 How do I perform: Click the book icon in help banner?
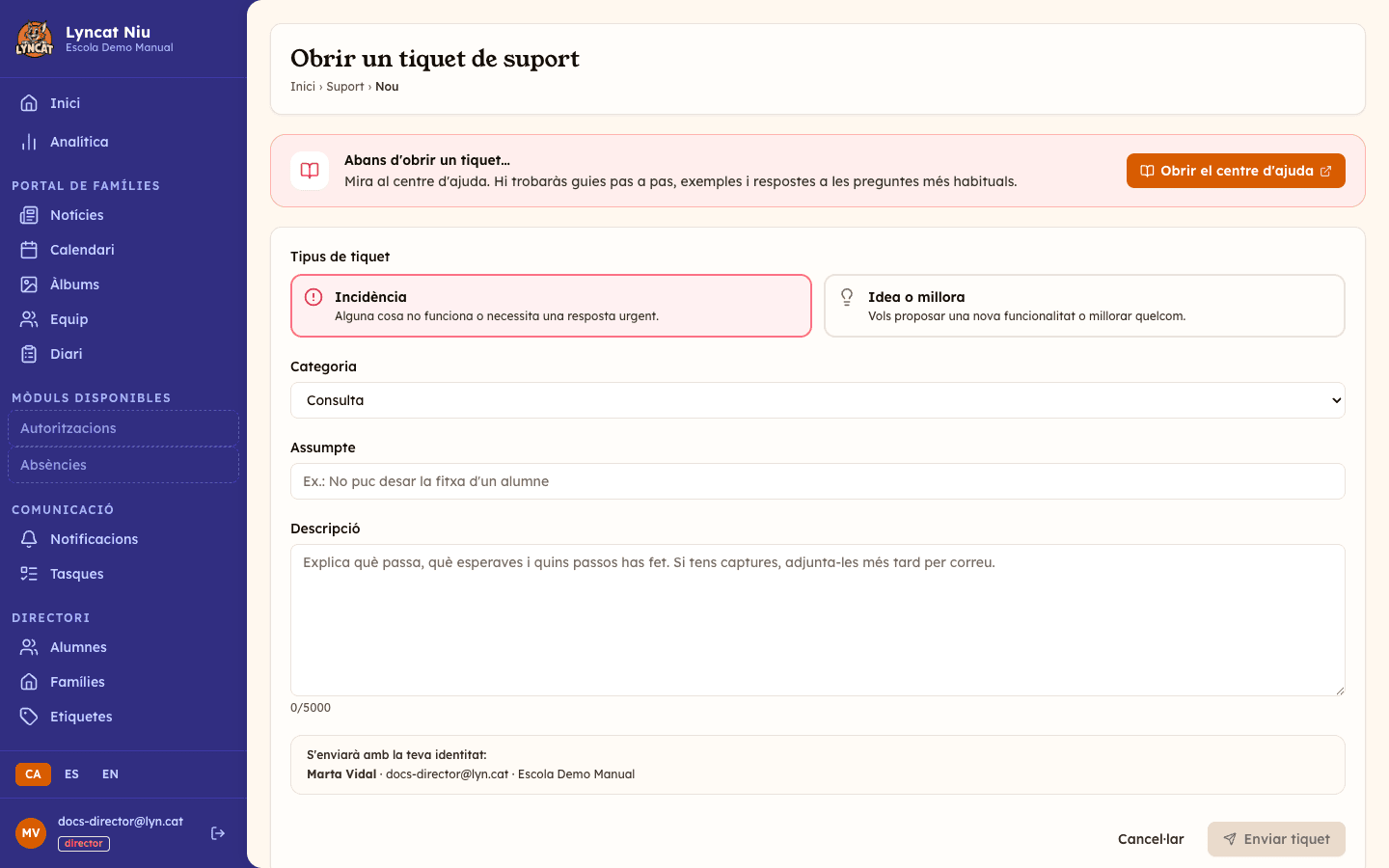click(x=310, y=171)
